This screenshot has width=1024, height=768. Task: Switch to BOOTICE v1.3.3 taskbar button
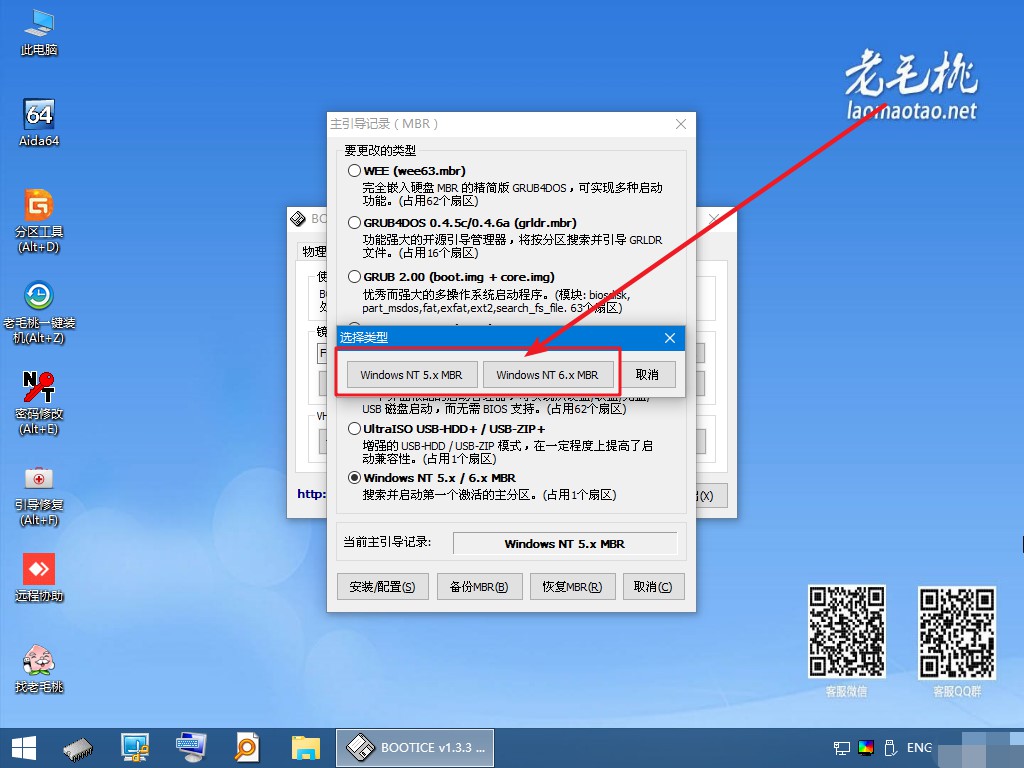[415, 748]
